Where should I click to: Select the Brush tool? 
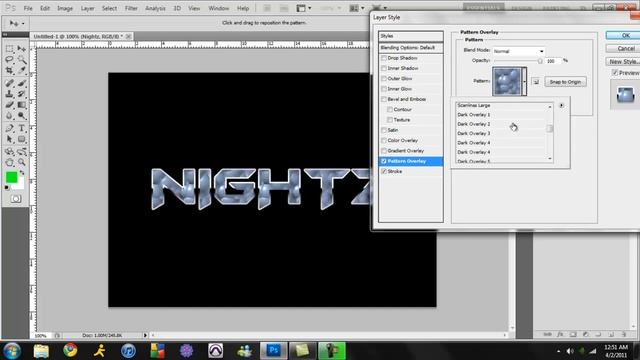point(22,83)
